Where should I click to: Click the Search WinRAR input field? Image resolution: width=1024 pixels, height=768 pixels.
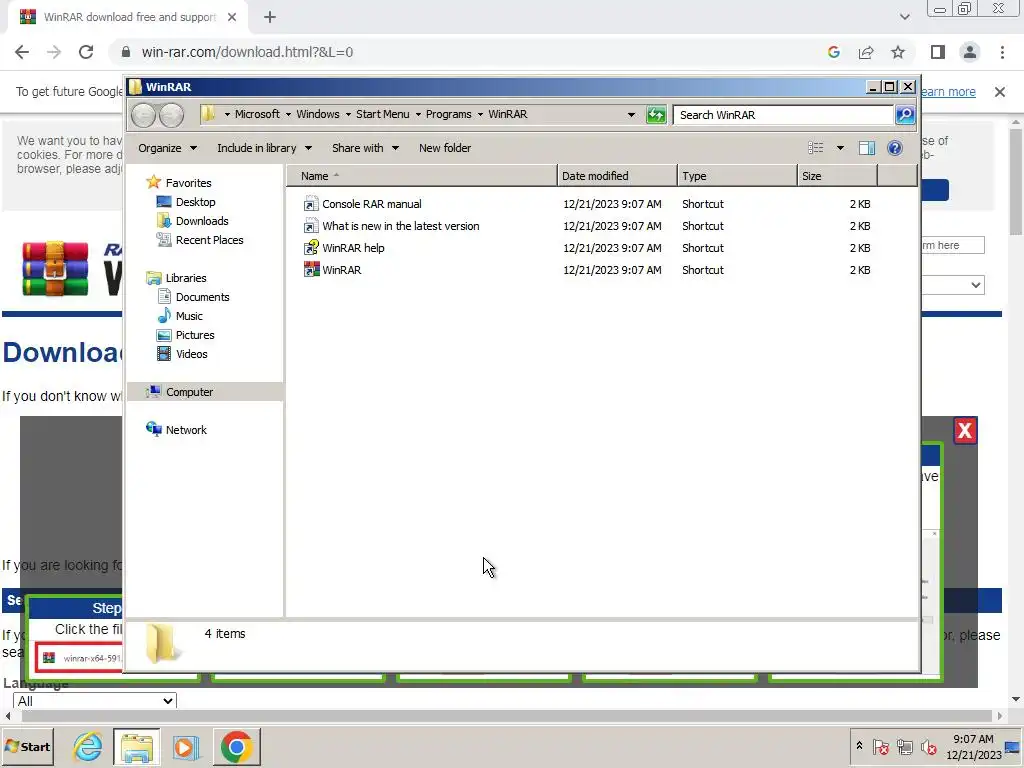click(783, 115)
